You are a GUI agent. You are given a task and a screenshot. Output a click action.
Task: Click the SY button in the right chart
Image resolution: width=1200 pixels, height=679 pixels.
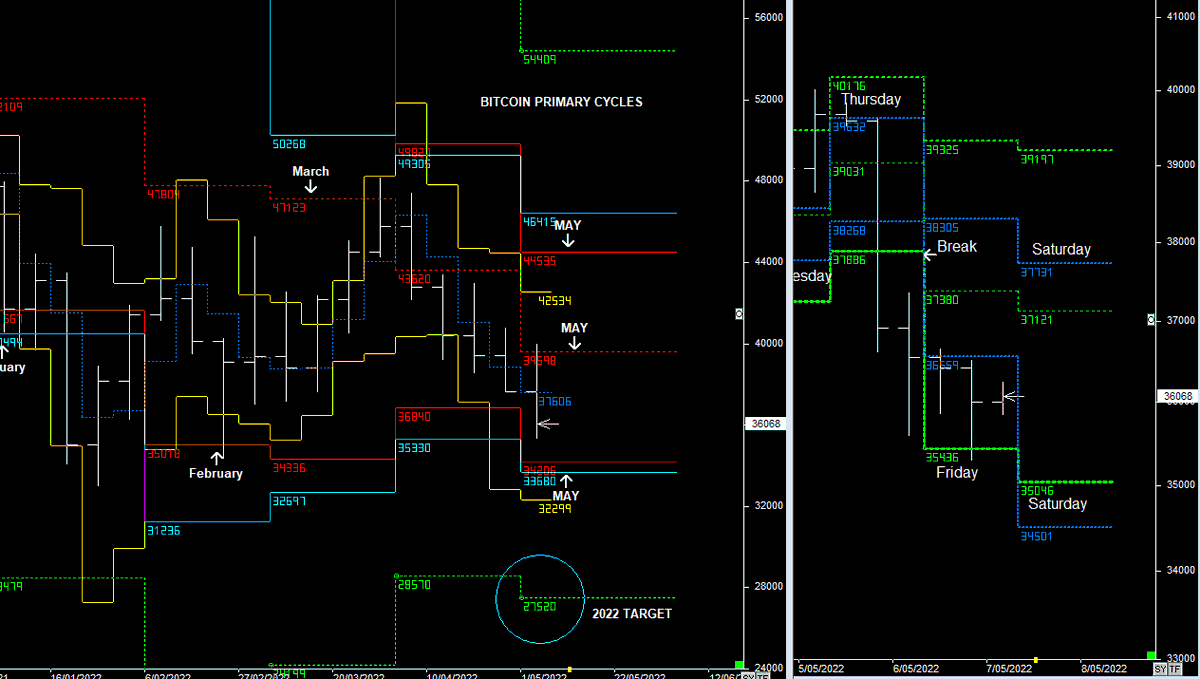[x=1159, y=668]
